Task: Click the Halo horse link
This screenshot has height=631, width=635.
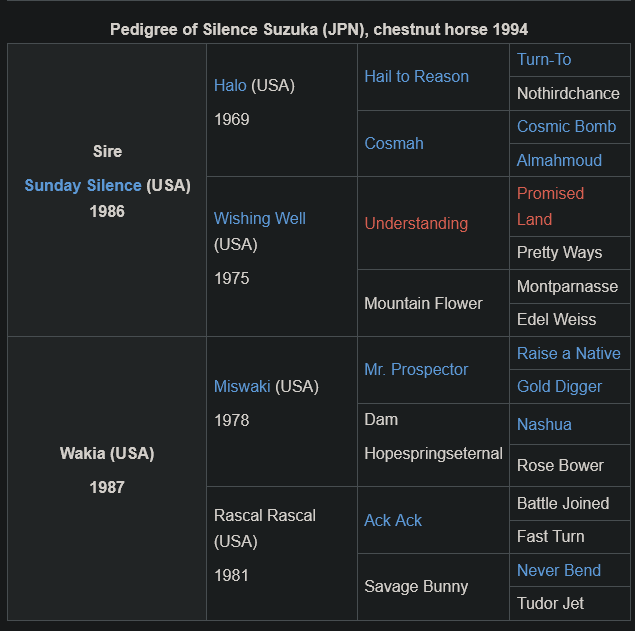Action: (x=230, y=85)
